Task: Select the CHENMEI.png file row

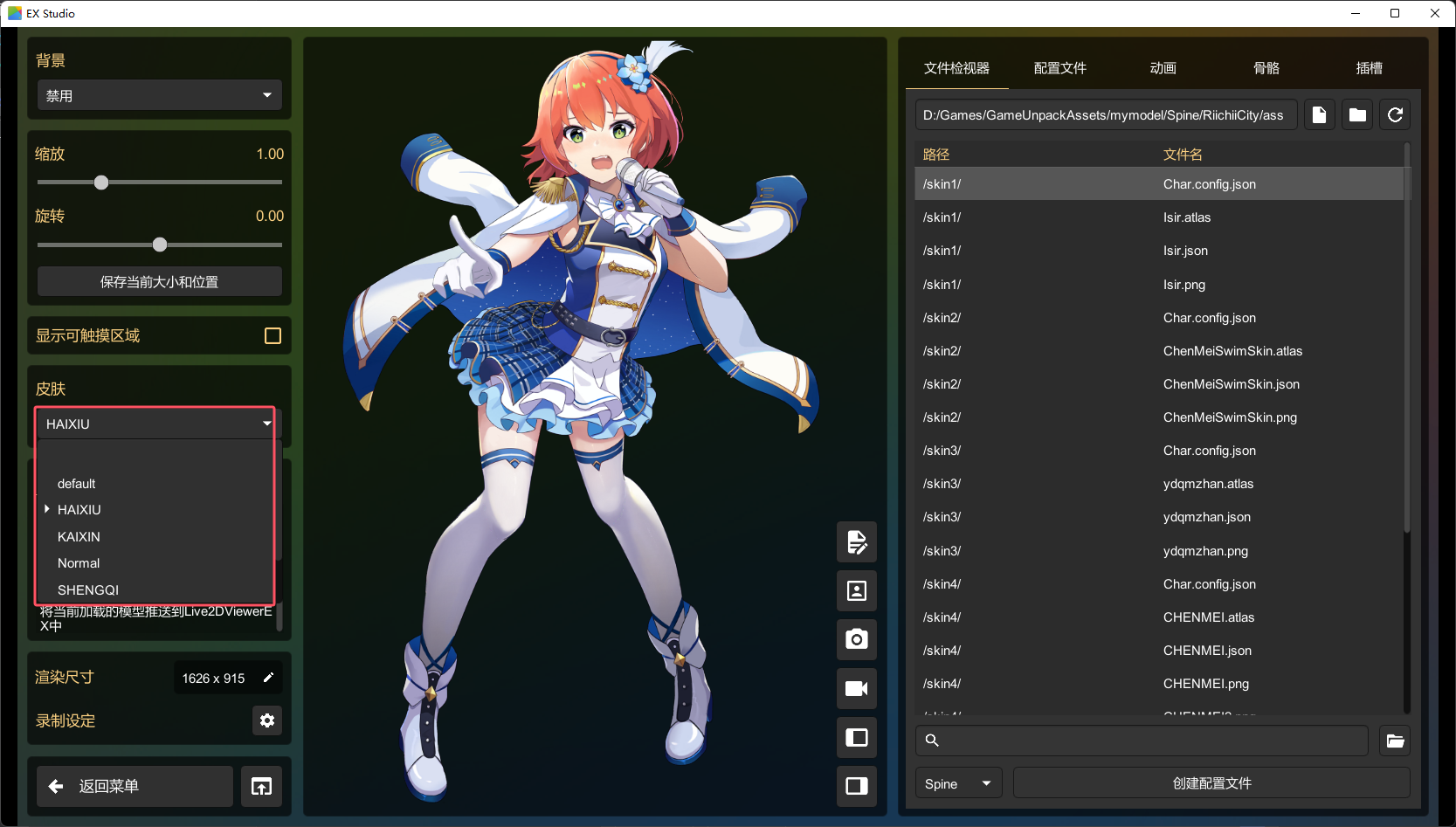Action: point(1158,684)
